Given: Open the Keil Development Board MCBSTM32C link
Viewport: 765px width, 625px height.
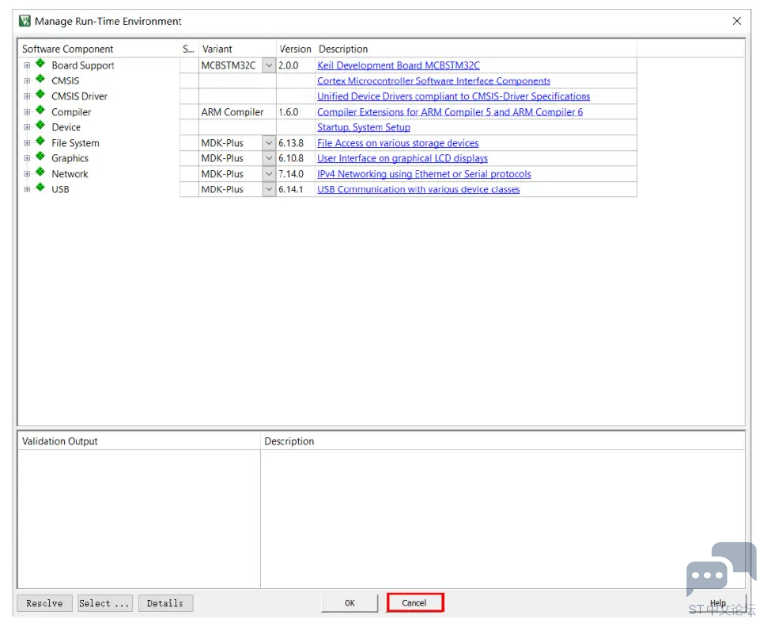Looking at the screenshot, I should (398, 65).
